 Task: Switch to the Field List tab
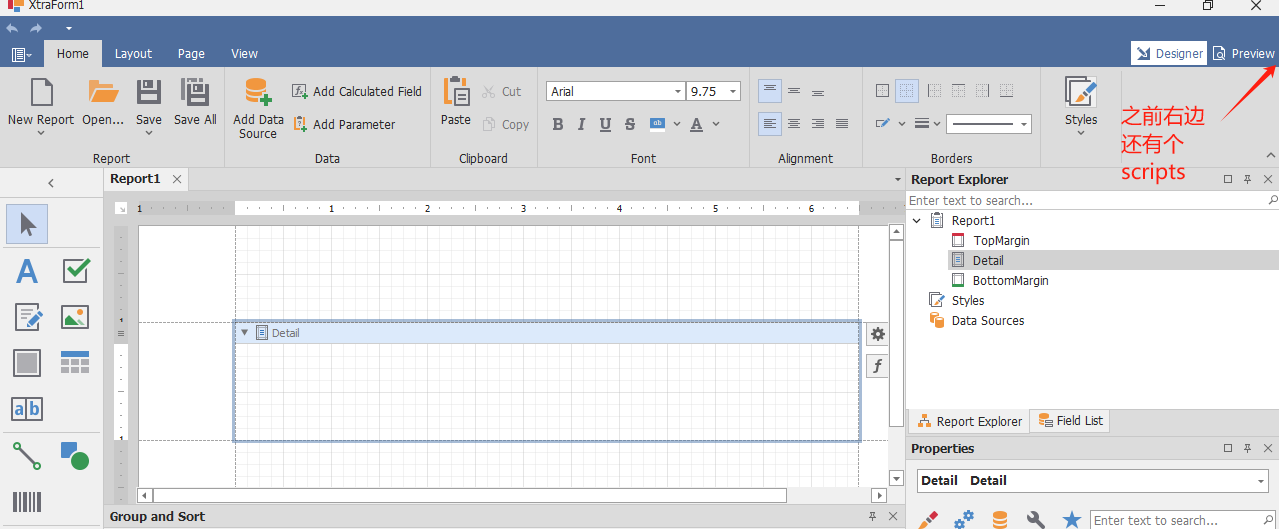pyautogui.click(x=1070, y=421)
